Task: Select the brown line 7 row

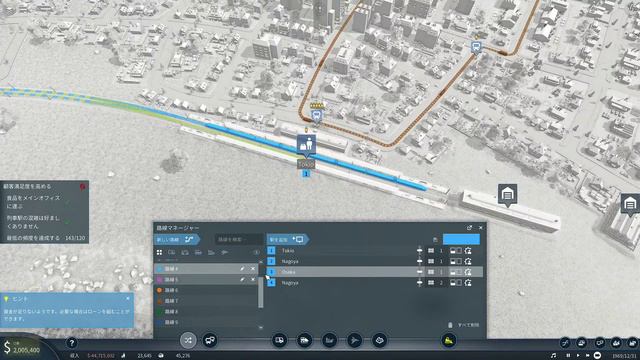Action: point(206,301)
